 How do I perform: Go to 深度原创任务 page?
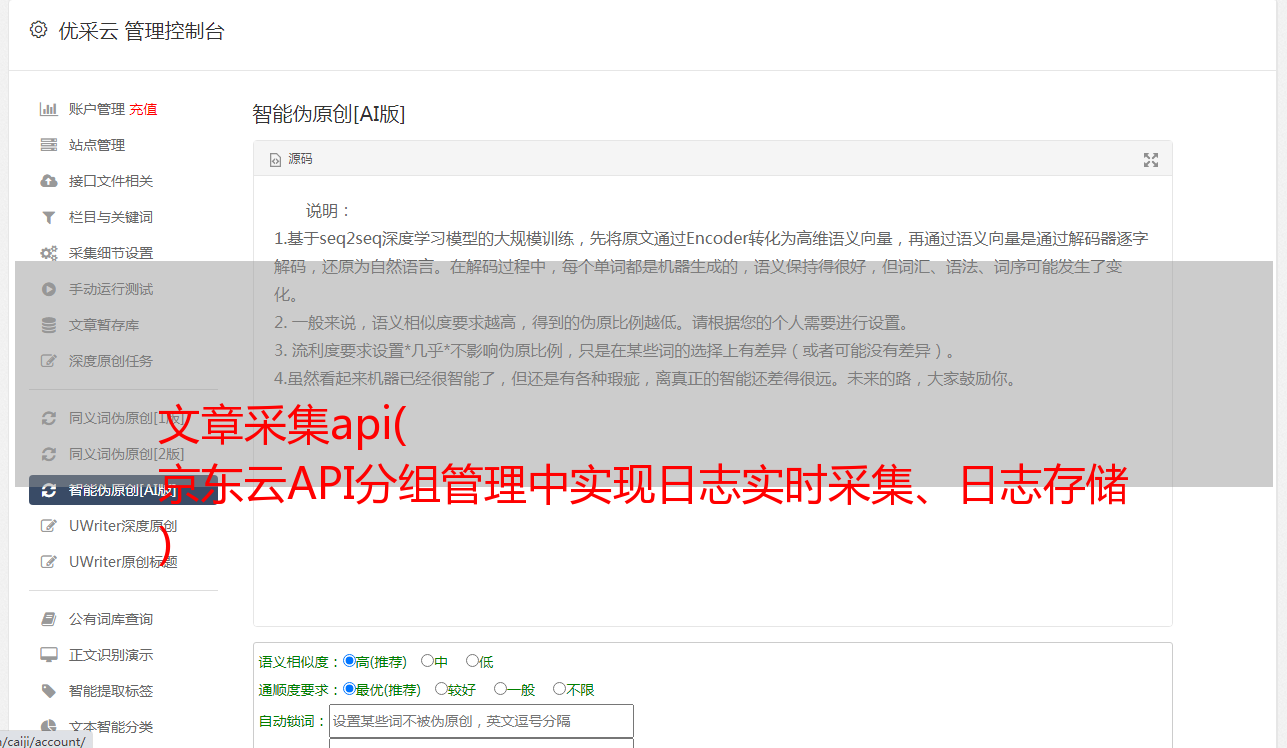(111, 361)
